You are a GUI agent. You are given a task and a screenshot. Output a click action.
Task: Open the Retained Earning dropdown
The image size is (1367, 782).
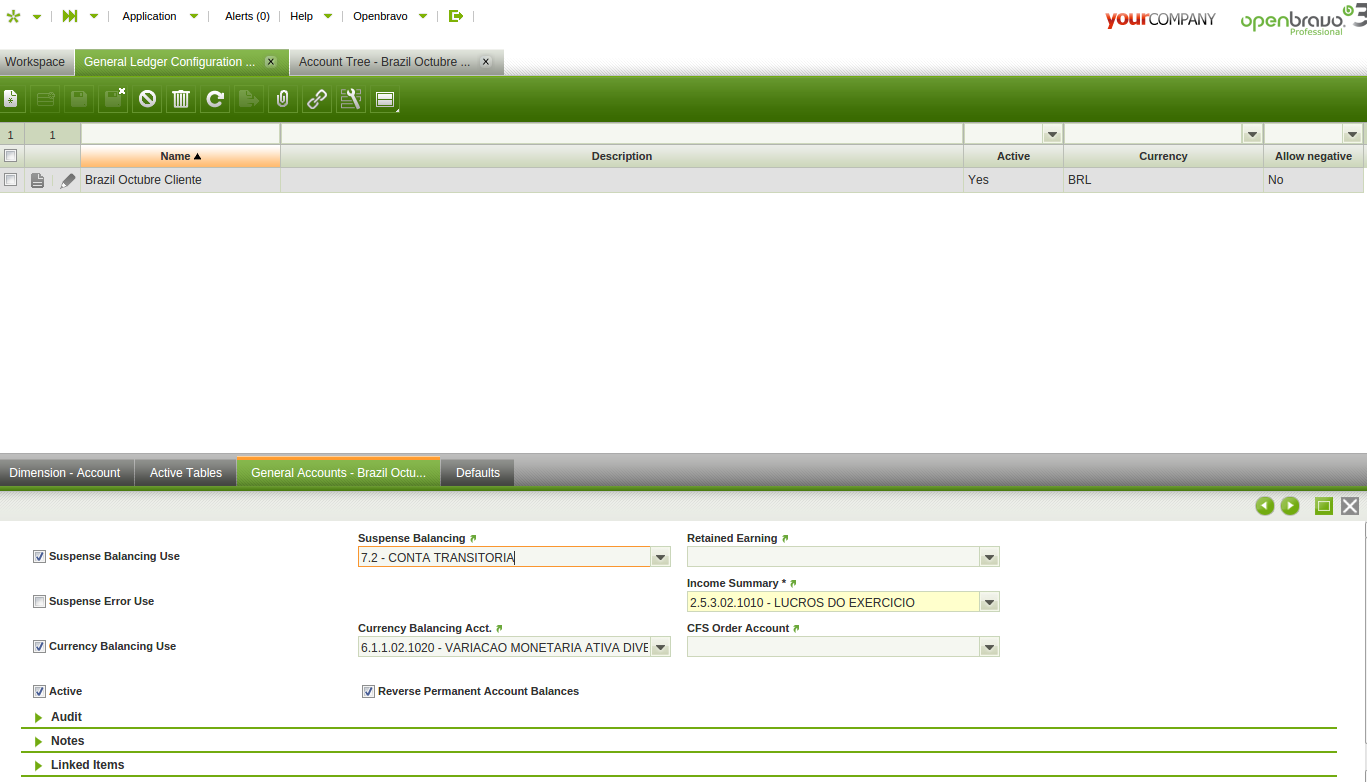coord(989,557)
